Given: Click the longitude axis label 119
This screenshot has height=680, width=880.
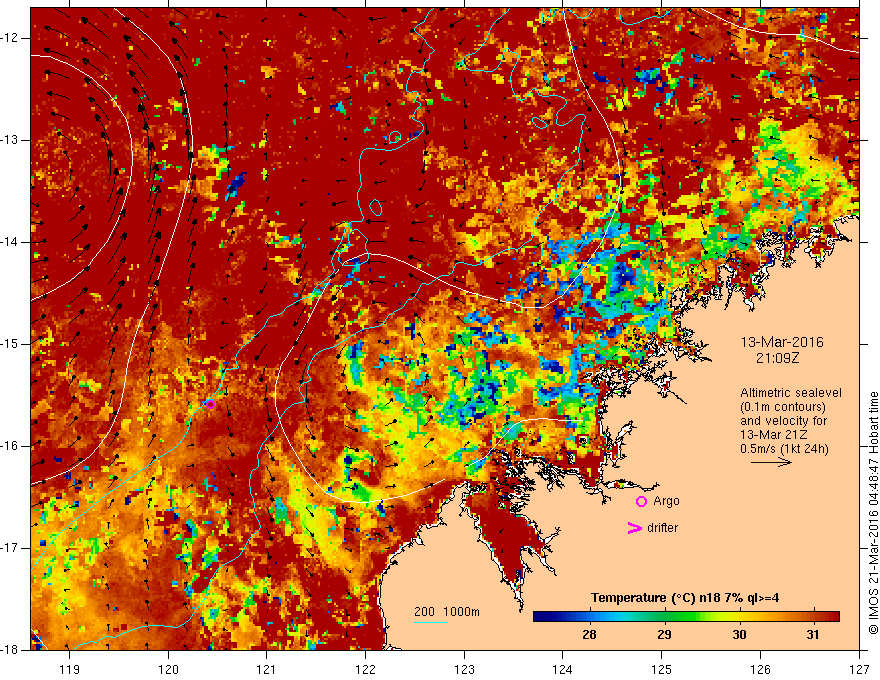Looking at the screenshot, I should (70, 669).
